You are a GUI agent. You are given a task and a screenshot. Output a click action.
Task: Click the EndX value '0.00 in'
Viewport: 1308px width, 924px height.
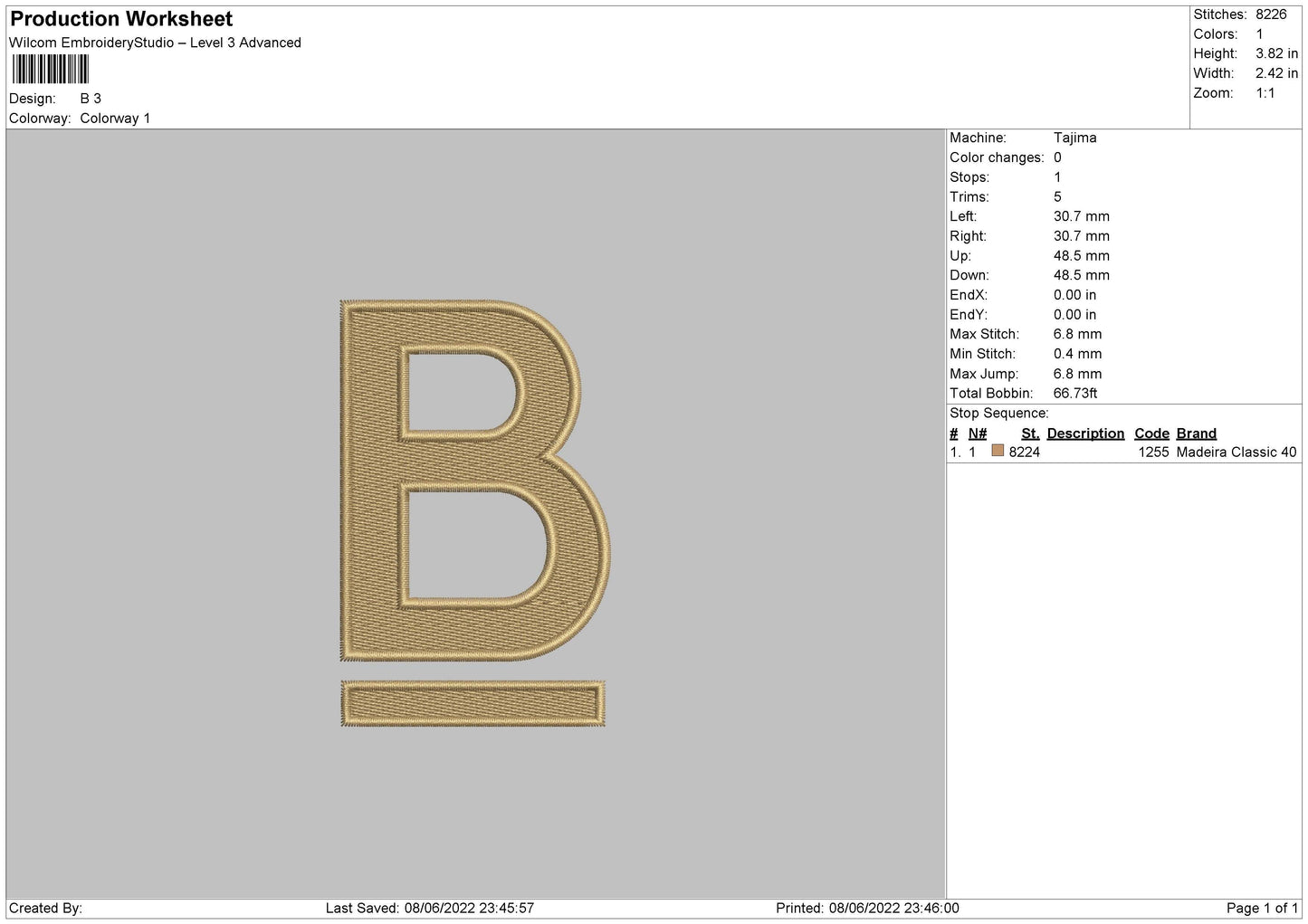coord(1074,295)
